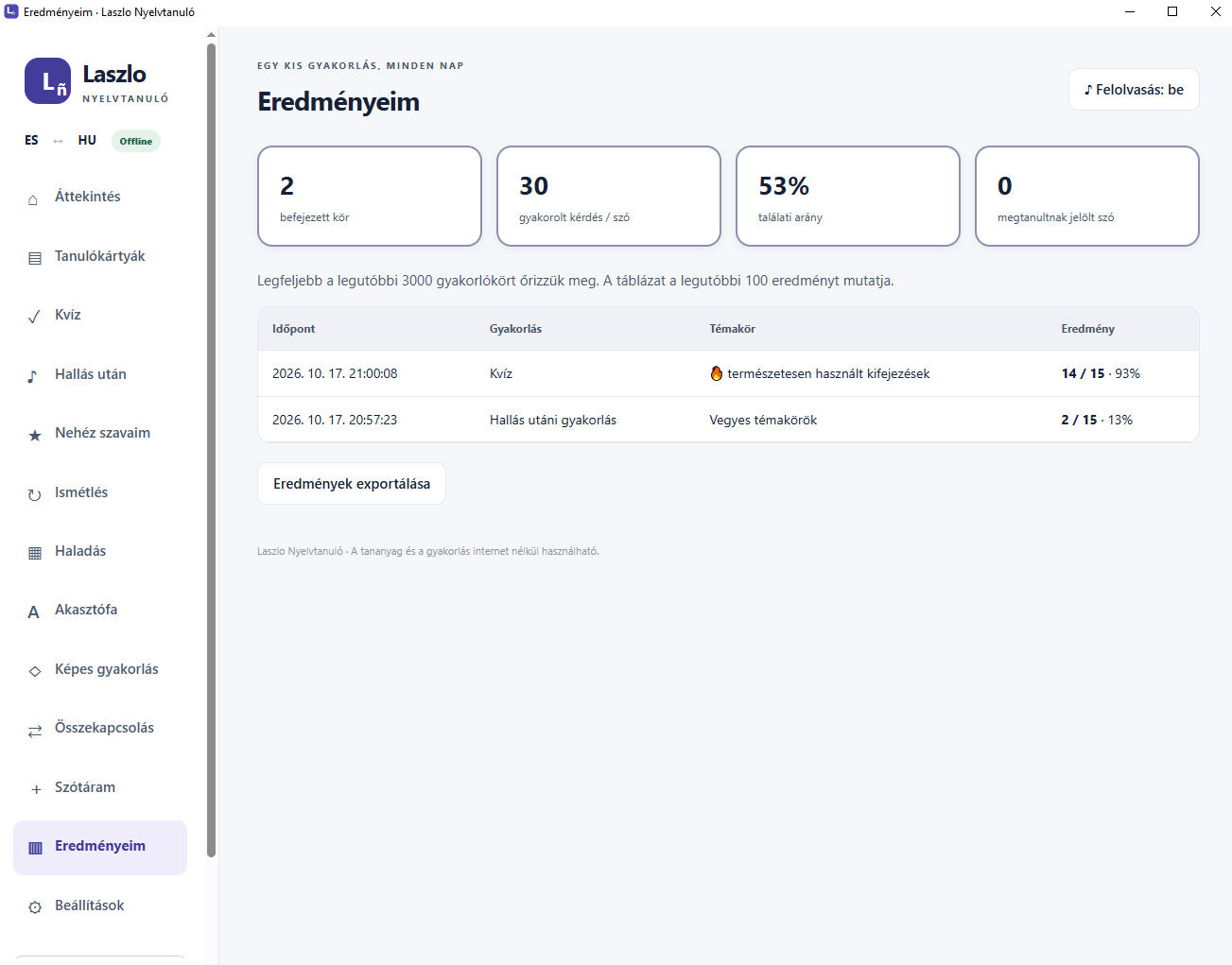Click the 'találati arány' stat card
Screen dimensions: 1232x965
pyautogui.click(x=848, y=196)
